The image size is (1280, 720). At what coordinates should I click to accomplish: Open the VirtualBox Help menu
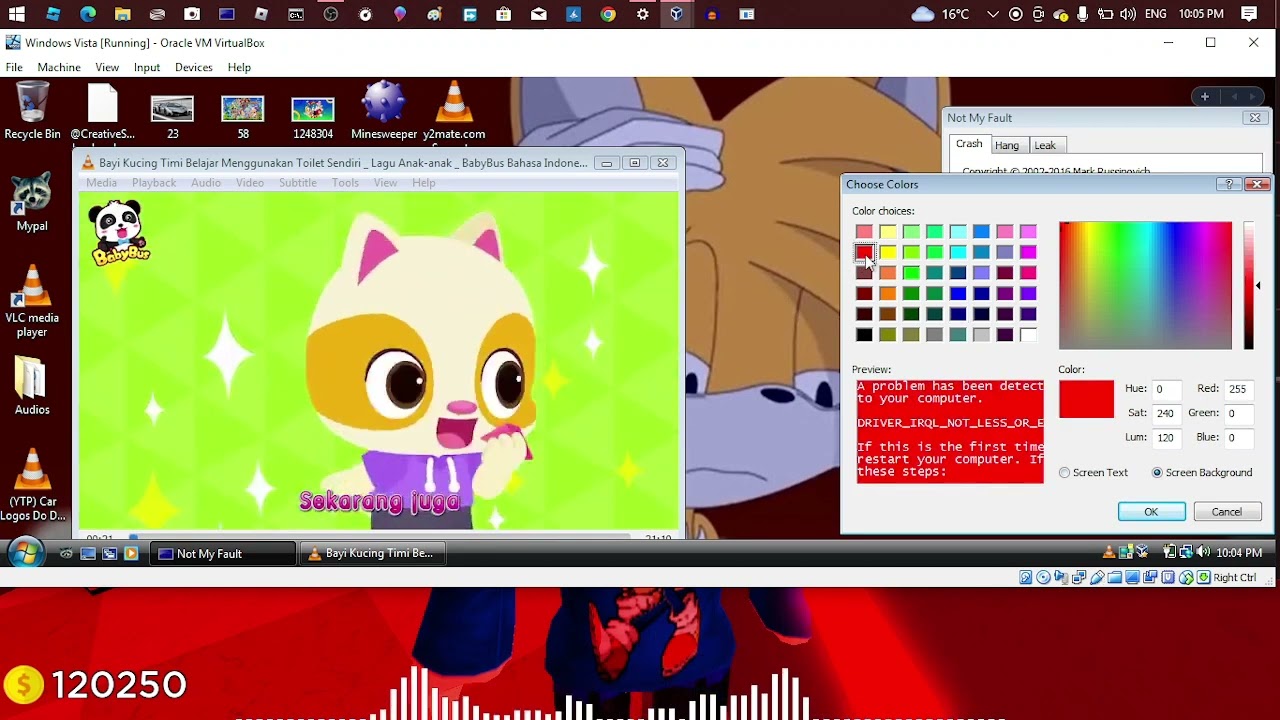point(239,67)
